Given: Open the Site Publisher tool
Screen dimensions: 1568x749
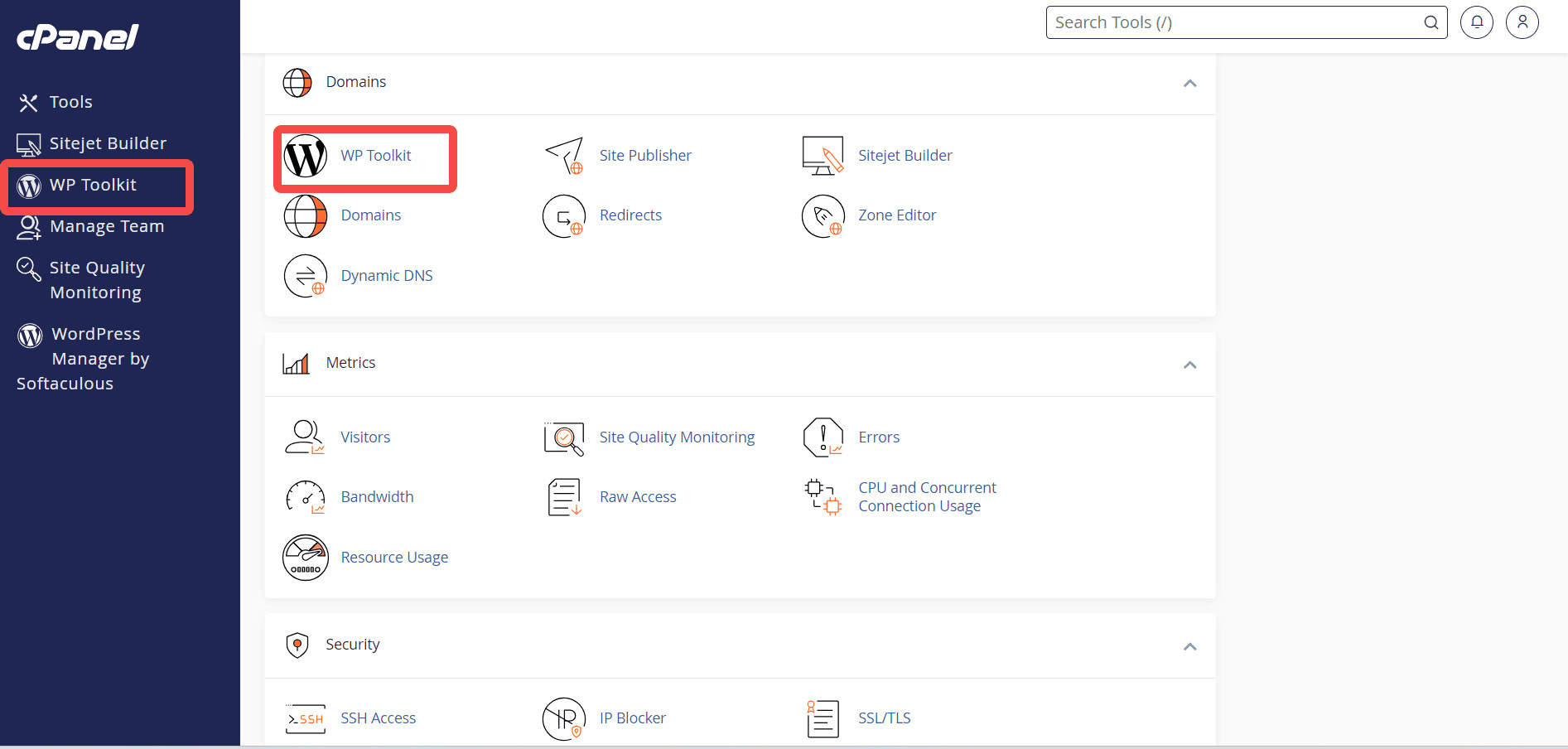Looking at the screenshot, I should pos(645,155).
